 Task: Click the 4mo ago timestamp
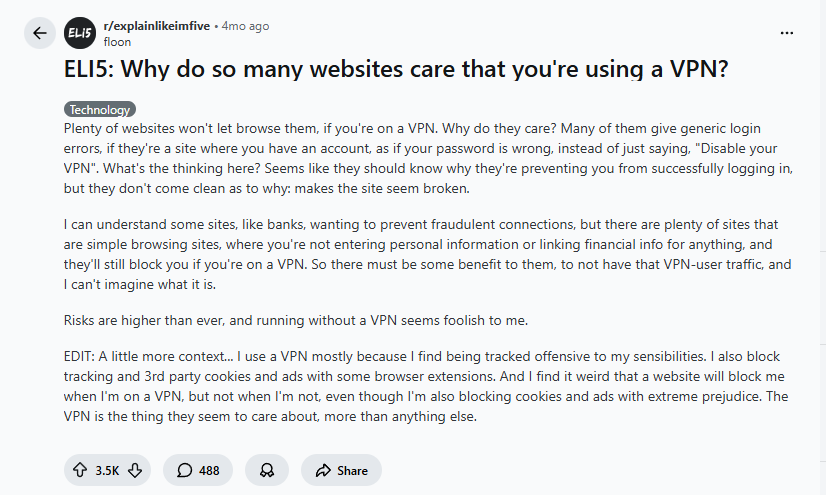tap(243, 26)
